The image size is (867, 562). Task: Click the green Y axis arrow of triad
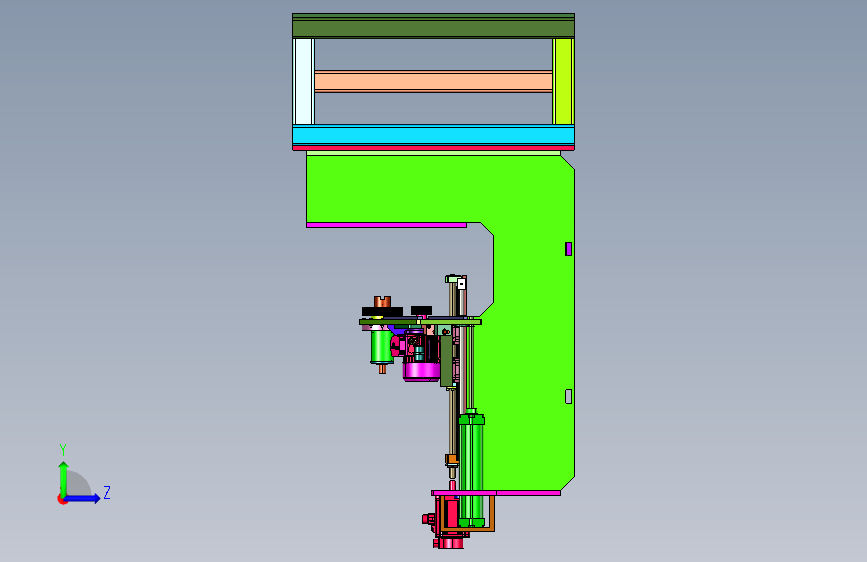tap(64, 479)
